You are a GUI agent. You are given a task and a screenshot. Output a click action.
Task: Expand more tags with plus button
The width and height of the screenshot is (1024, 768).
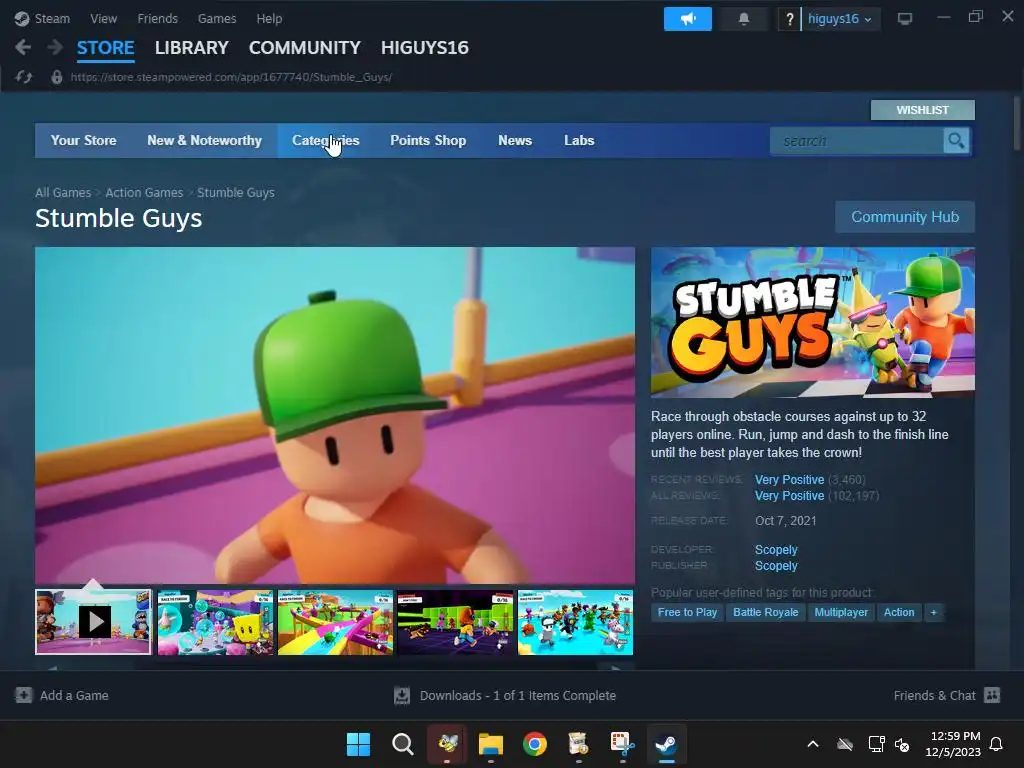(x=934, y=613)
